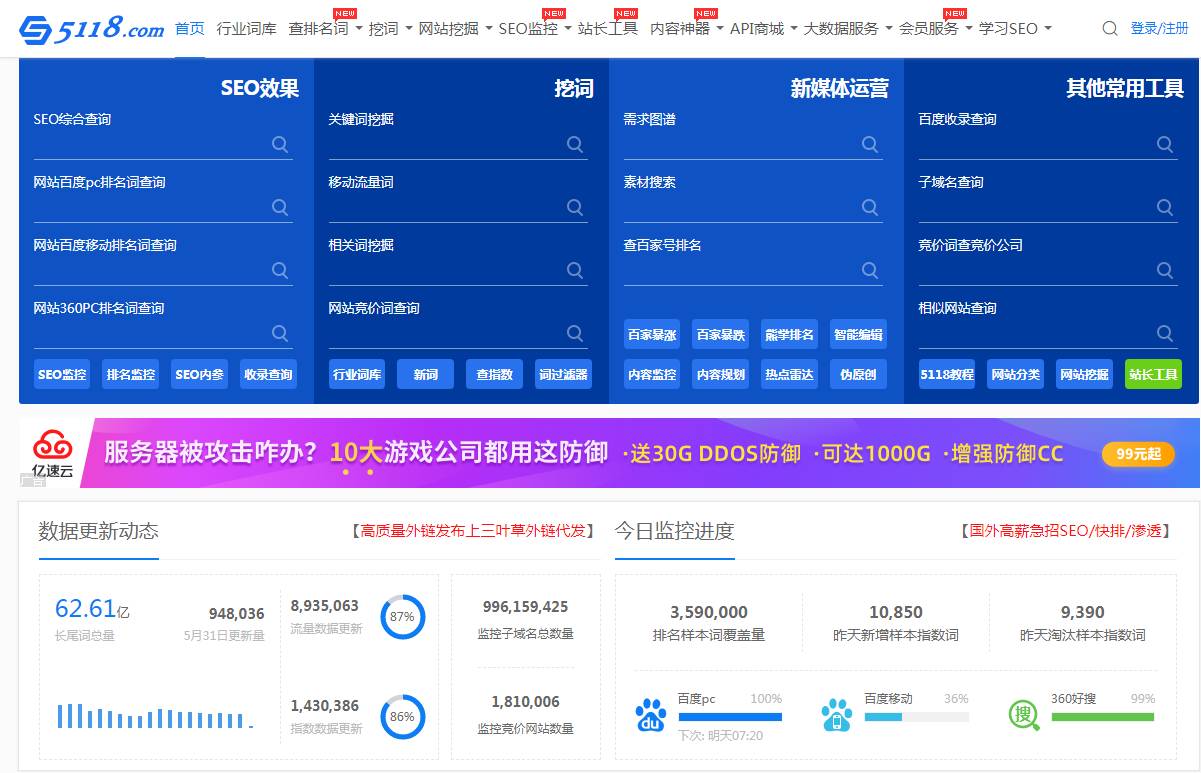Click the SEO监控 button

62,374
